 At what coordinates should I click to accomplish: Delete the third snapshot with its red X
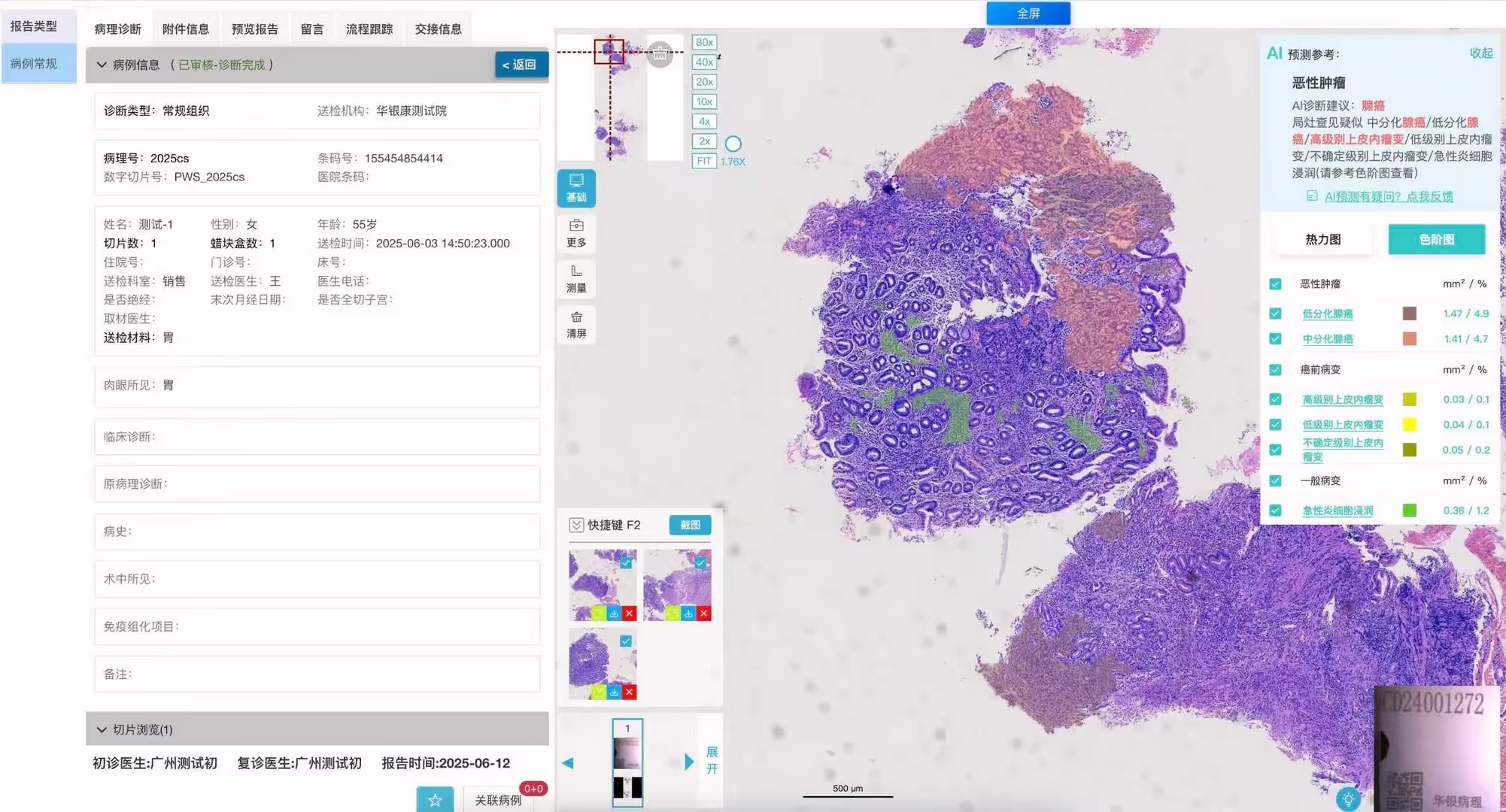pos(629,692)
